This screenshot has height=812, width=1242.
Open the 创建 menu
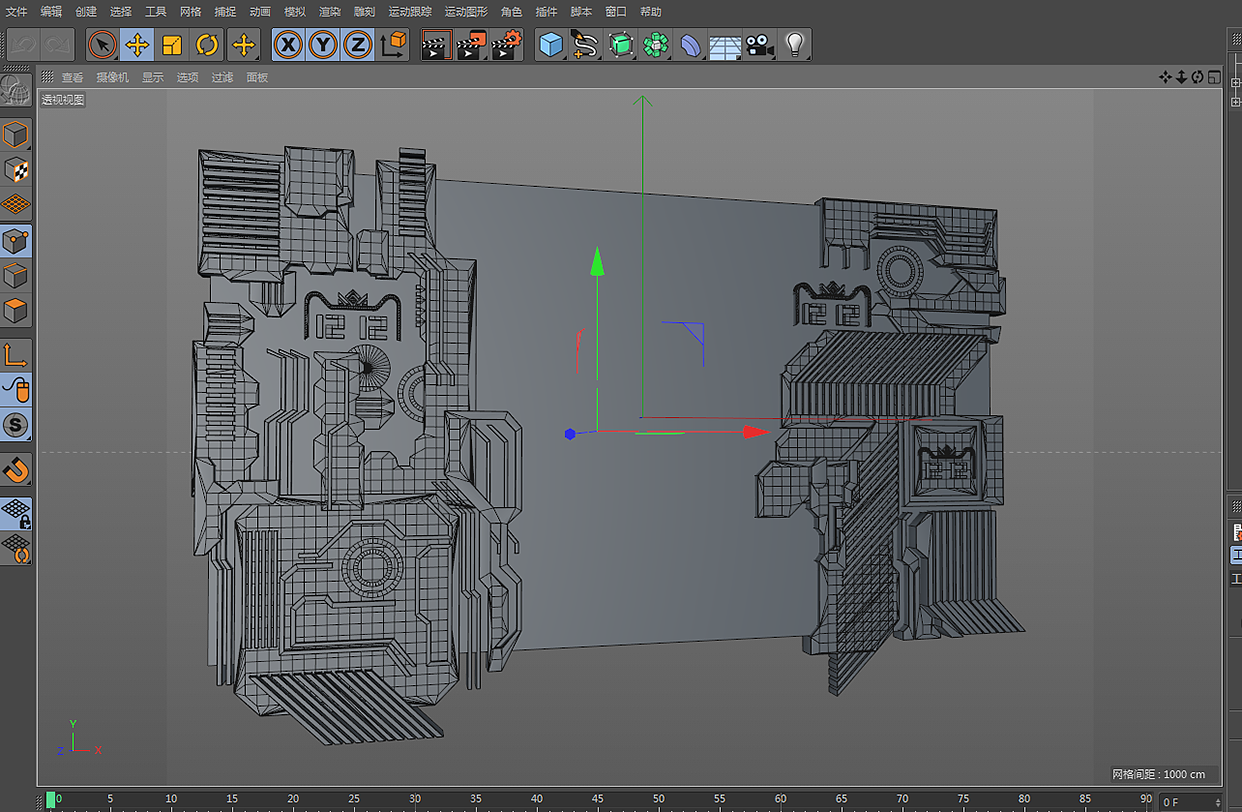pyautogui.click(x=86, y=12)
